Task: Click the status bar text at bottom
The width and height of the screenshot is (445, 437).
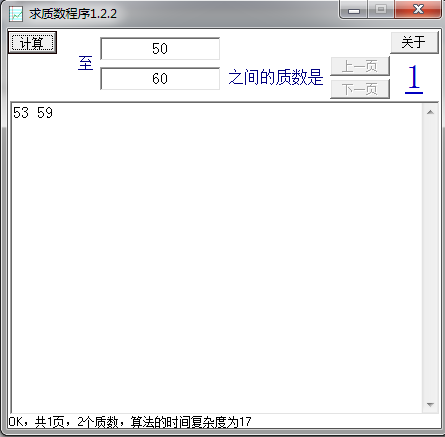Action: 130,422
